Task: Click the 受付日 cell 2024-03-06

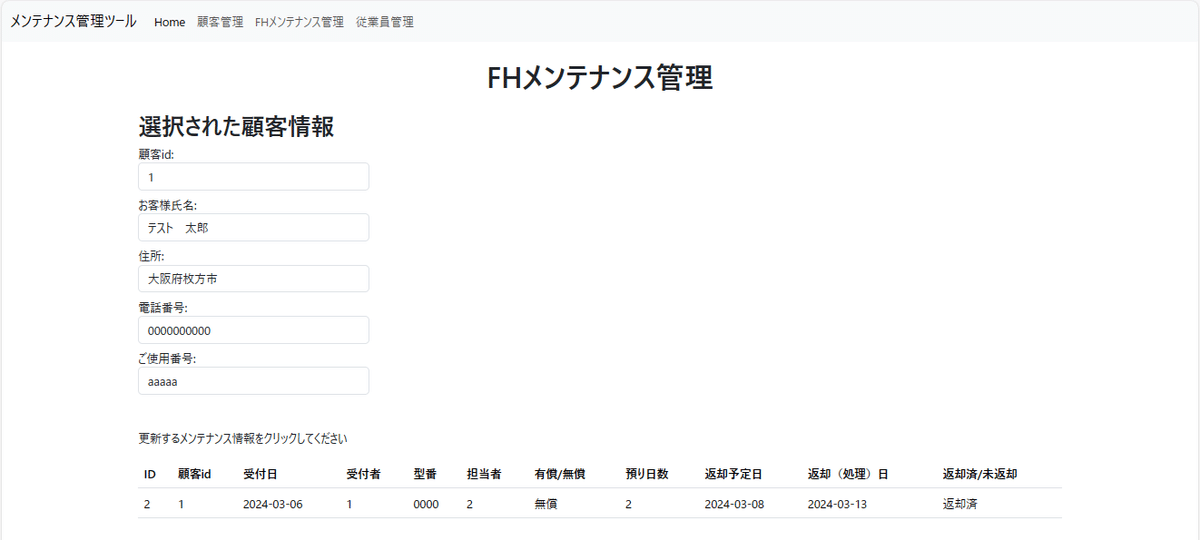Action: point(272,504)
